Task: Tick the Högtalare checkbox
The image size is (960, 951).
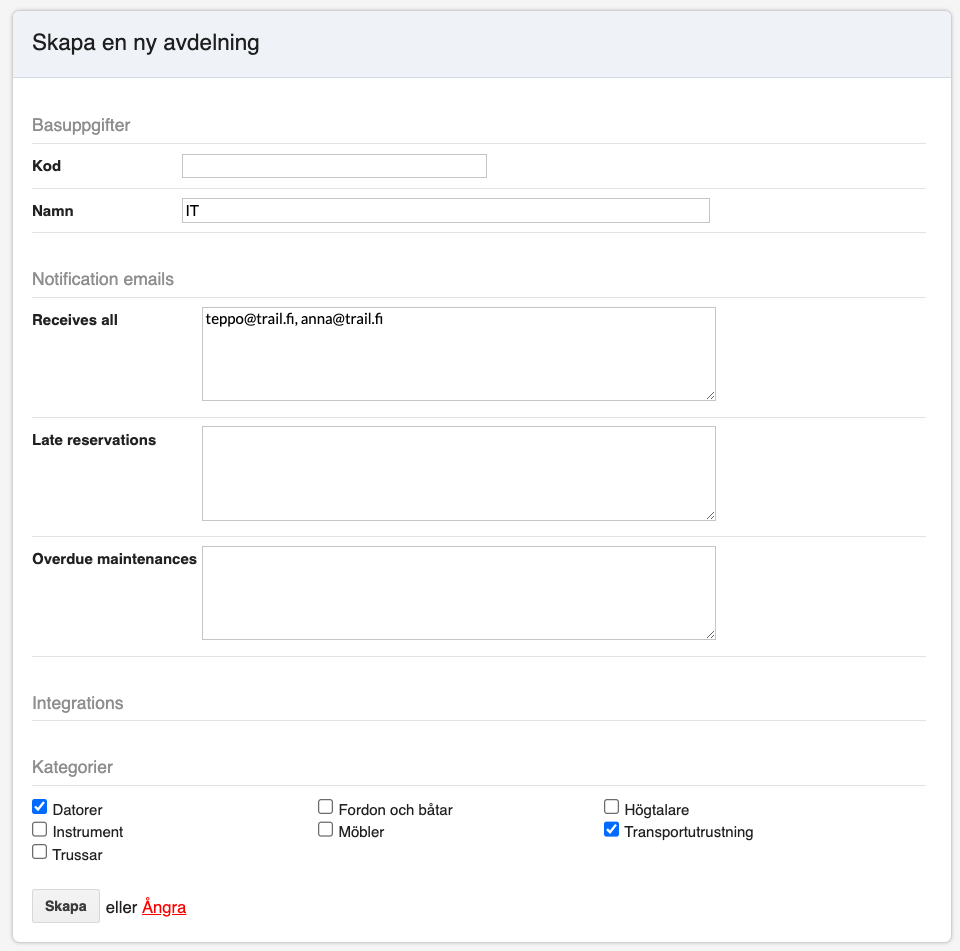Action: (x=612, y=807)
